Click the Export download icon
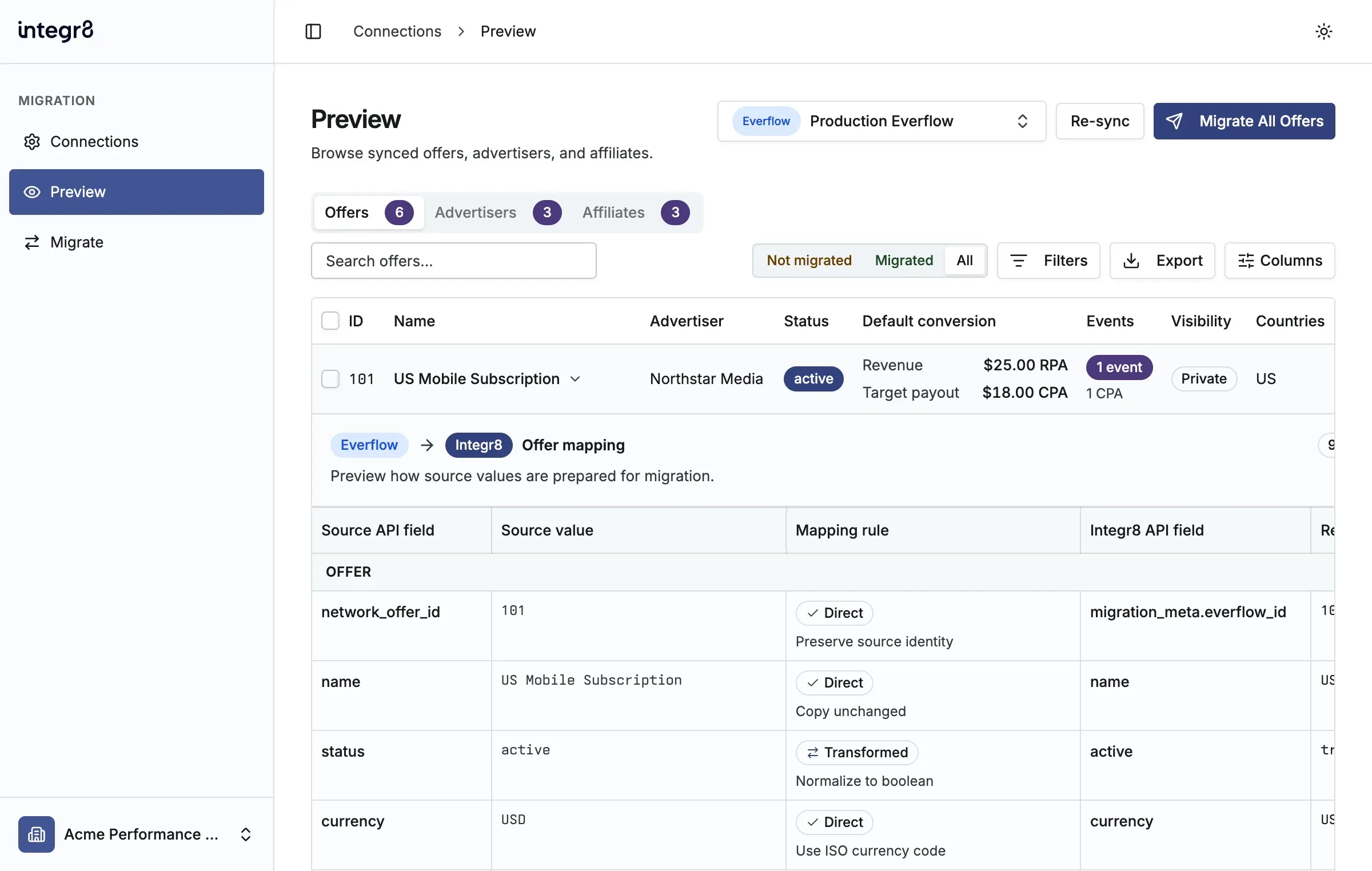This screenshot has height=871, width=1372. click(x=1131, y=261)
